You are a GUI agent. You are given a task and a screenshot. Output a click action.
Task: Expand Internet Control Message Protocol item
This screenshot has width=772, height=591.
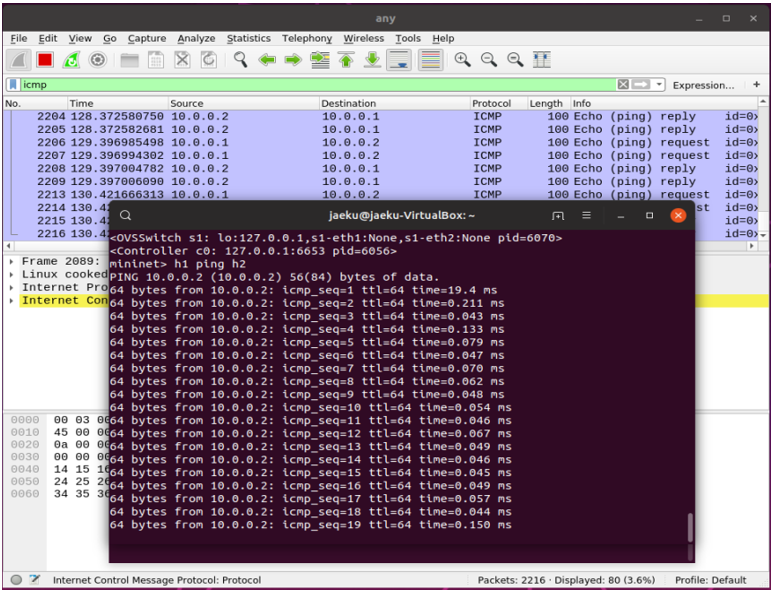[11, 300]
